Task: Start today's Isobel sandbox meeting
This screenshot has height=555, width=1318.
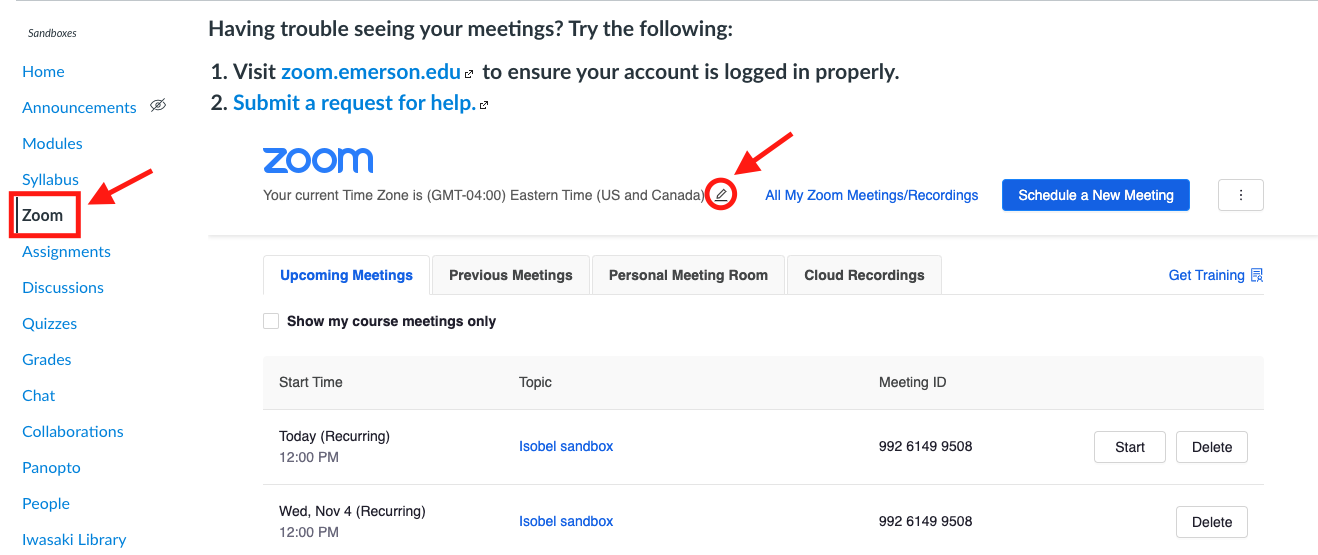Action: (1129, 447)
